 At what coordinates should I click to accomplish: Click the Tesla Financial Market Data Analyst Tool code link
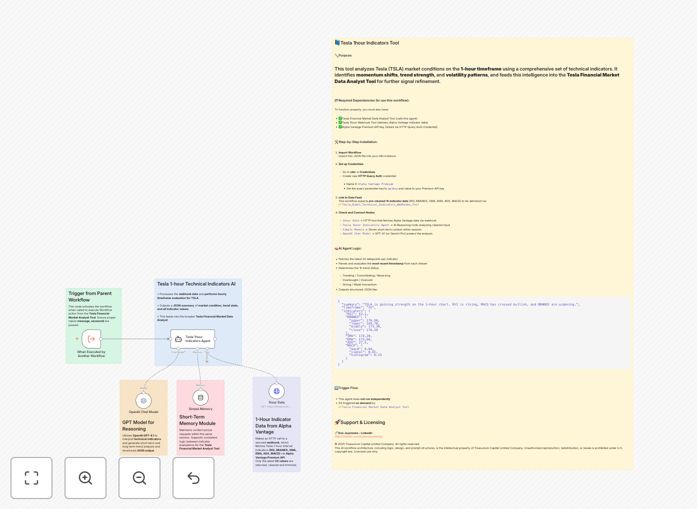pyautogui.click(x=375, y=407)
